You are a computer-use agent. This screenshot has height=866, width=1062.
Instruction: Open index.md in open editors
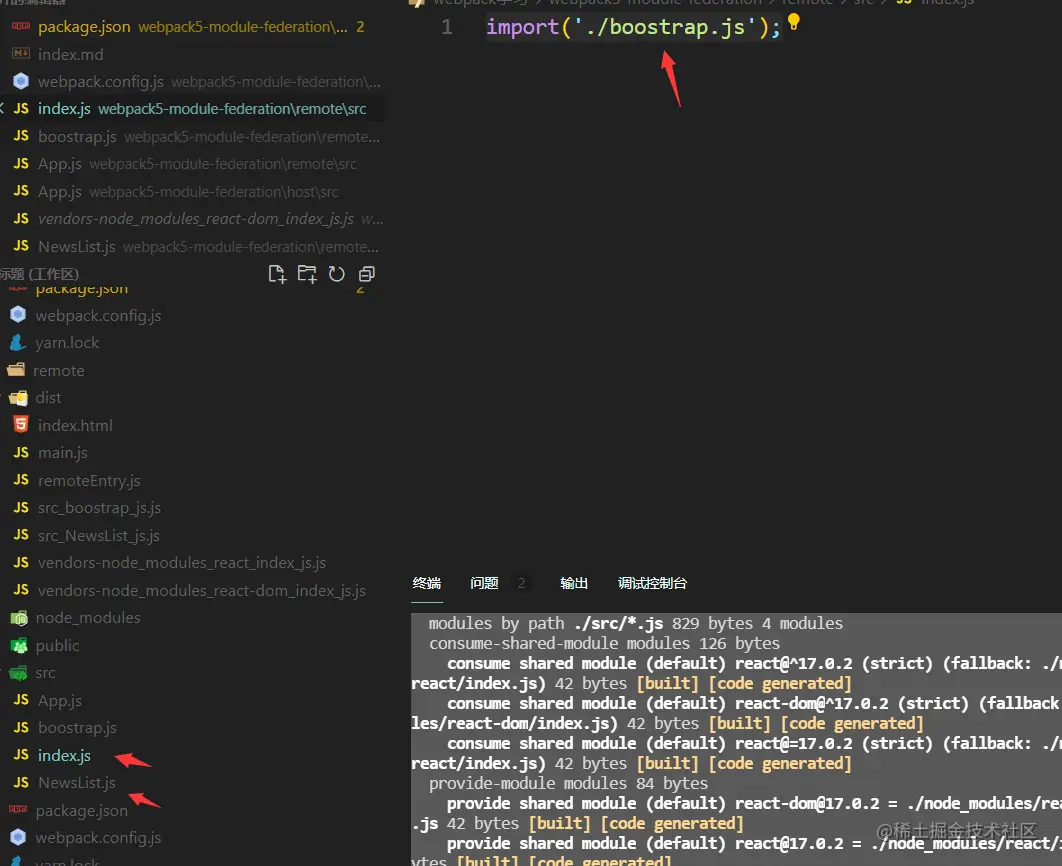tap(192, 54)
